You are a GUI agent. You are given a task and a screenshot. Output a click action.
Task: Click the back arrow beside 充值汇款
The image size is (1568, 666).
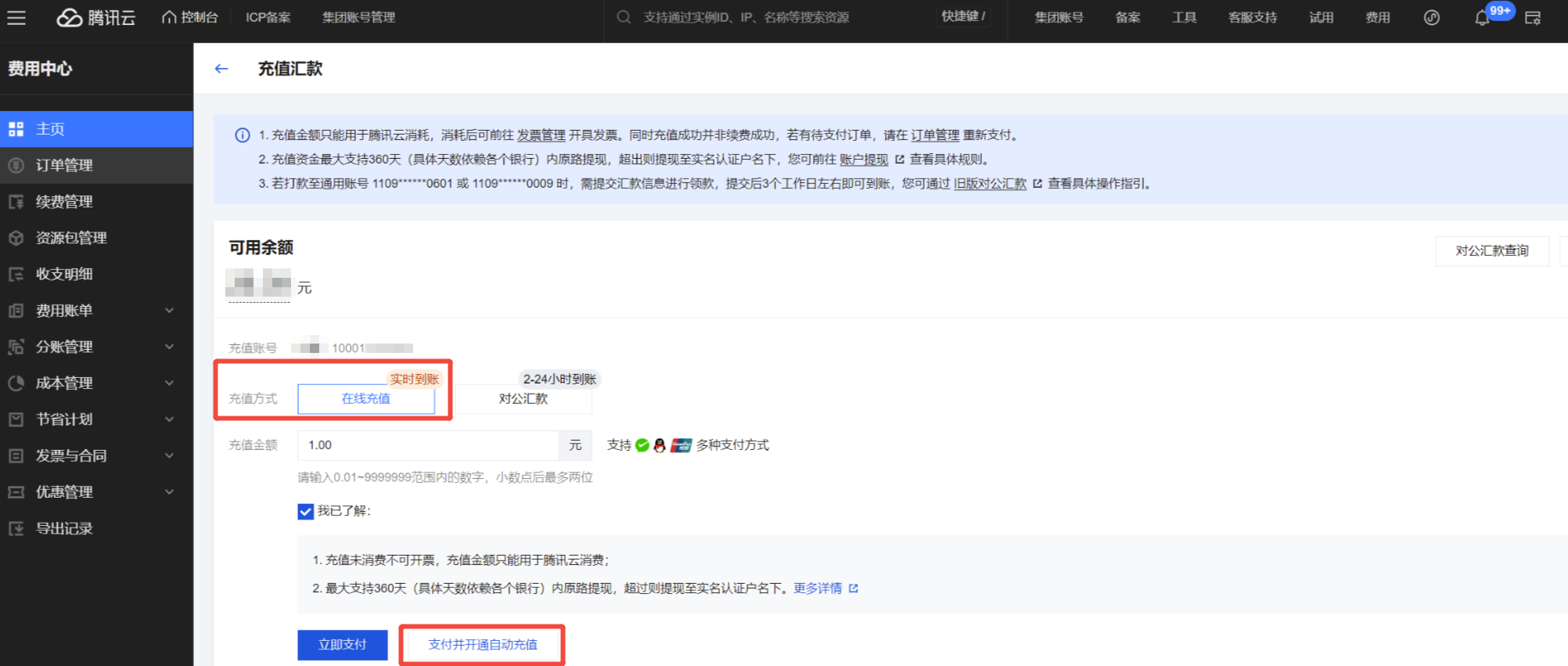point(221,69)
